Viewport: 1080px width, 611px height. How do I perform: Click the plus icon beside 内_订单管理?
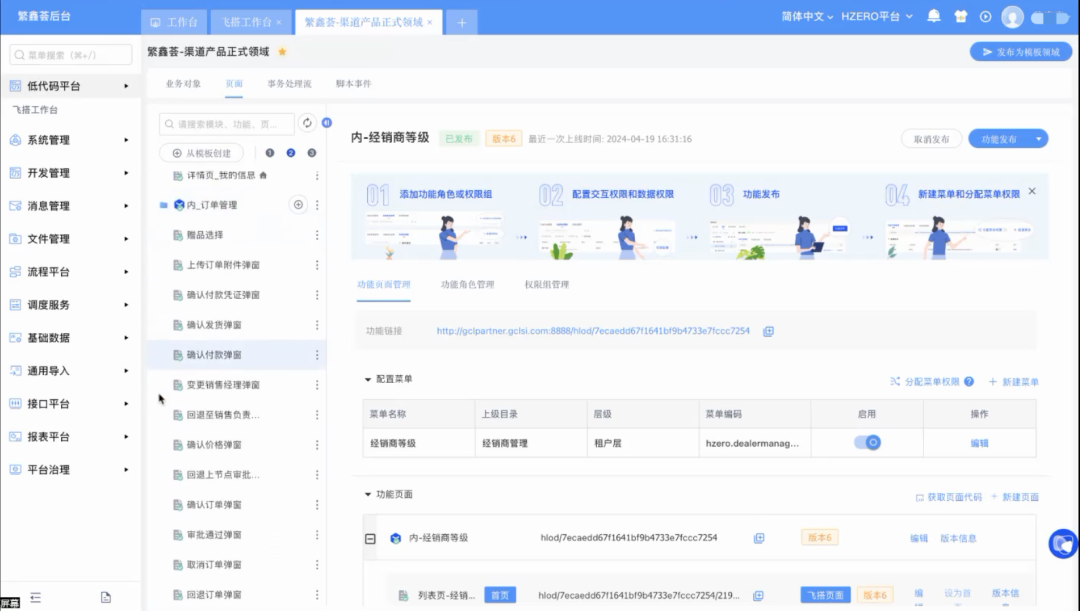click(x=297, y=205)
